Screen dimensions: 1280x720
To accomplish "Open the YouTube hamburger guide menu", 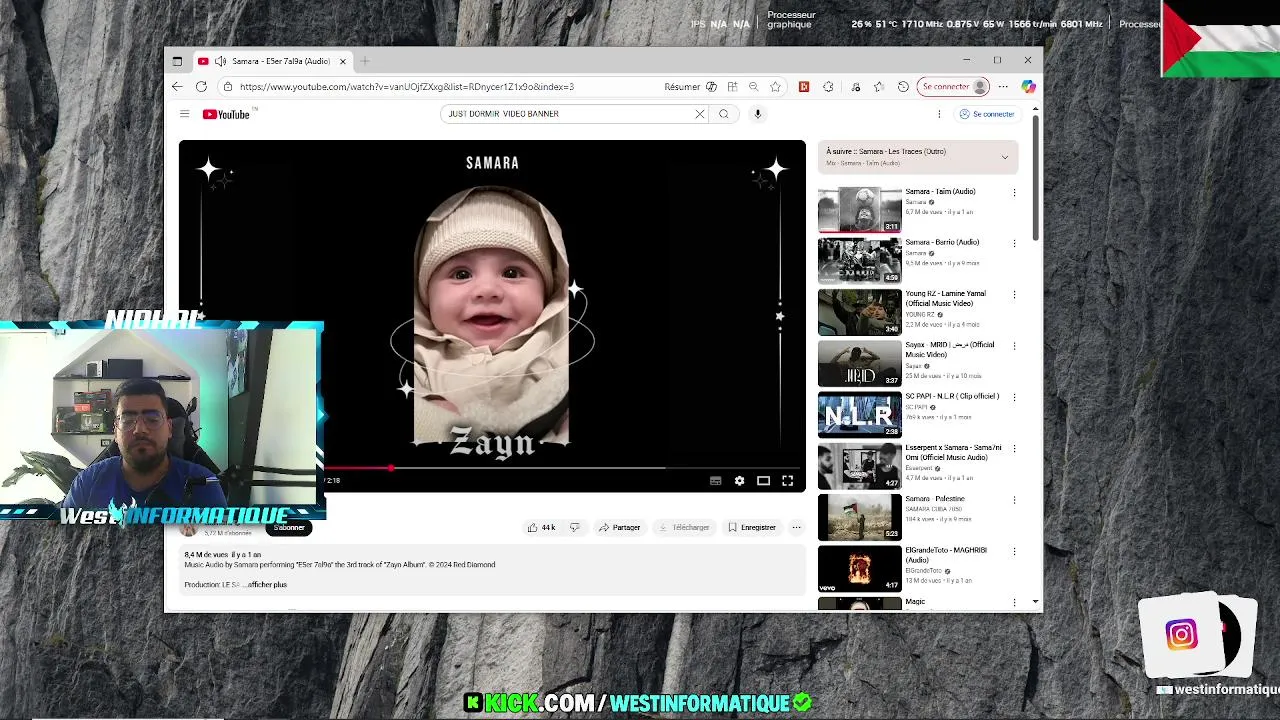I will click(x=184, y=114).
